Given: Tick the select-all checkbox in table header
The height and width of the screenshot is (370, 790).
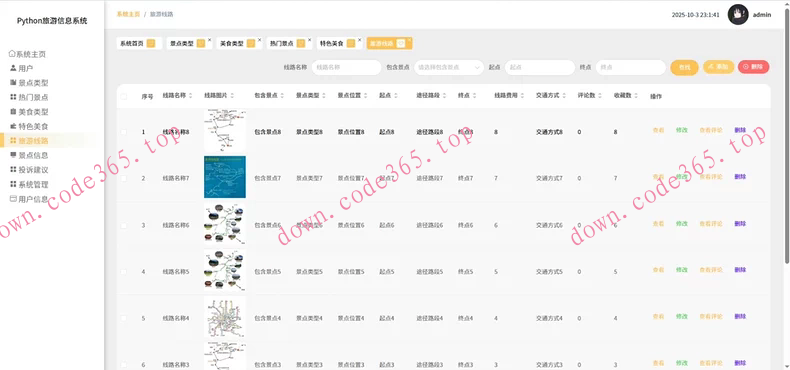Looking at the screenshot, I should click(x=124, y=96).
